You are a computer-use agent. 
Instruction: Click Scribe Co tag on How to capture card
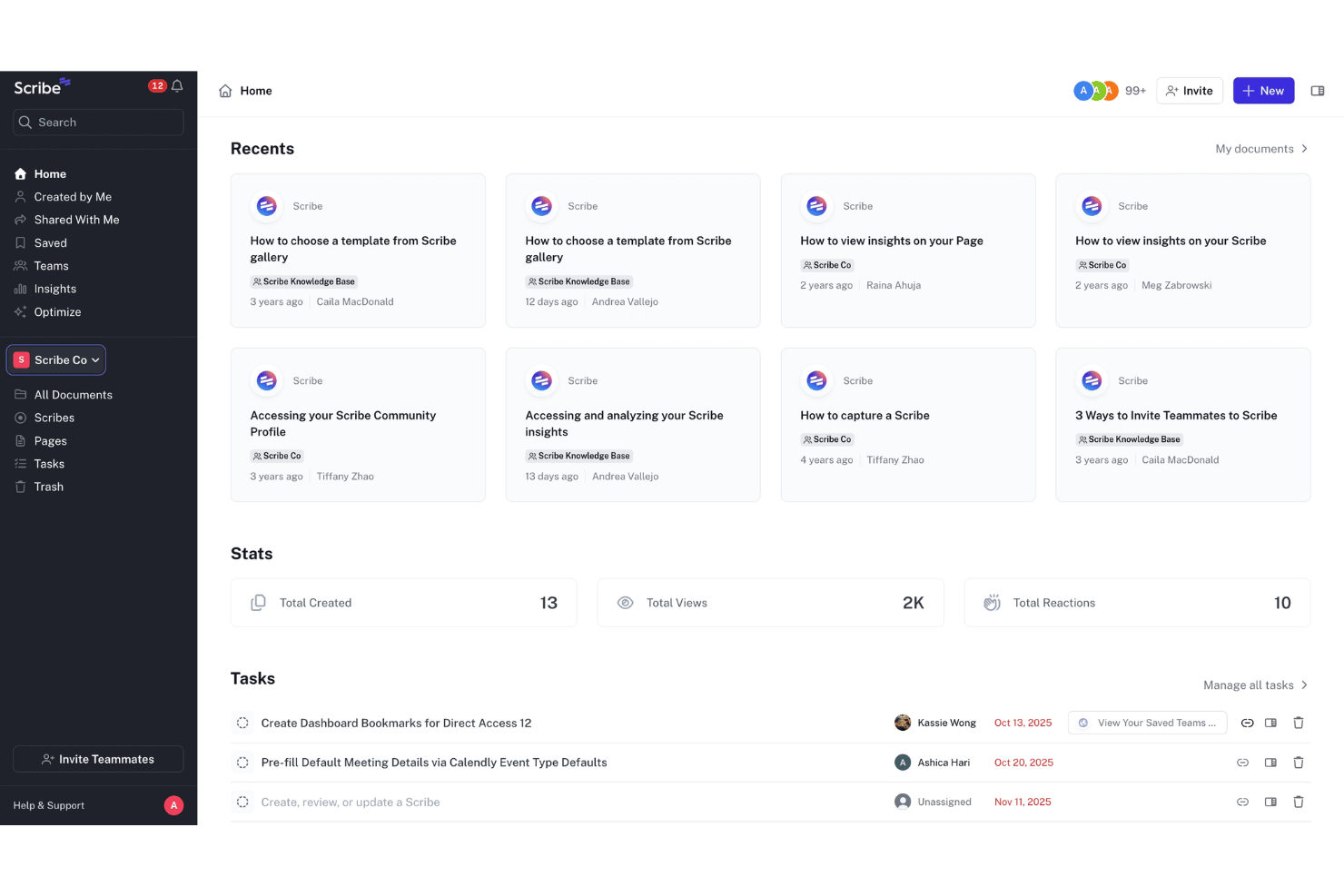[x=827, y=439]
